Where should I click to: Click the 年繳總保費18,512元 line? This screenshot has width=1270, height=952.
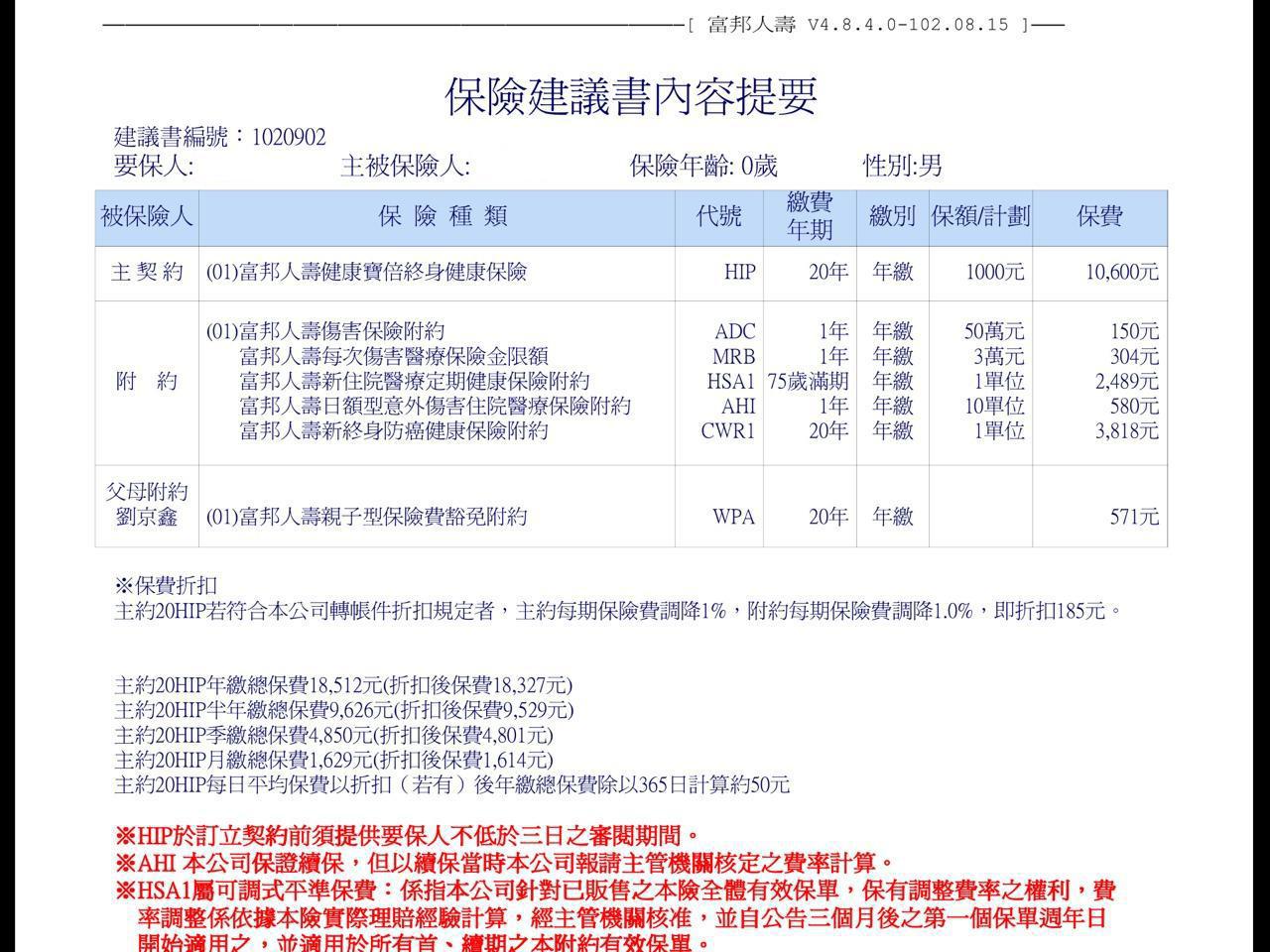(343, 685)
